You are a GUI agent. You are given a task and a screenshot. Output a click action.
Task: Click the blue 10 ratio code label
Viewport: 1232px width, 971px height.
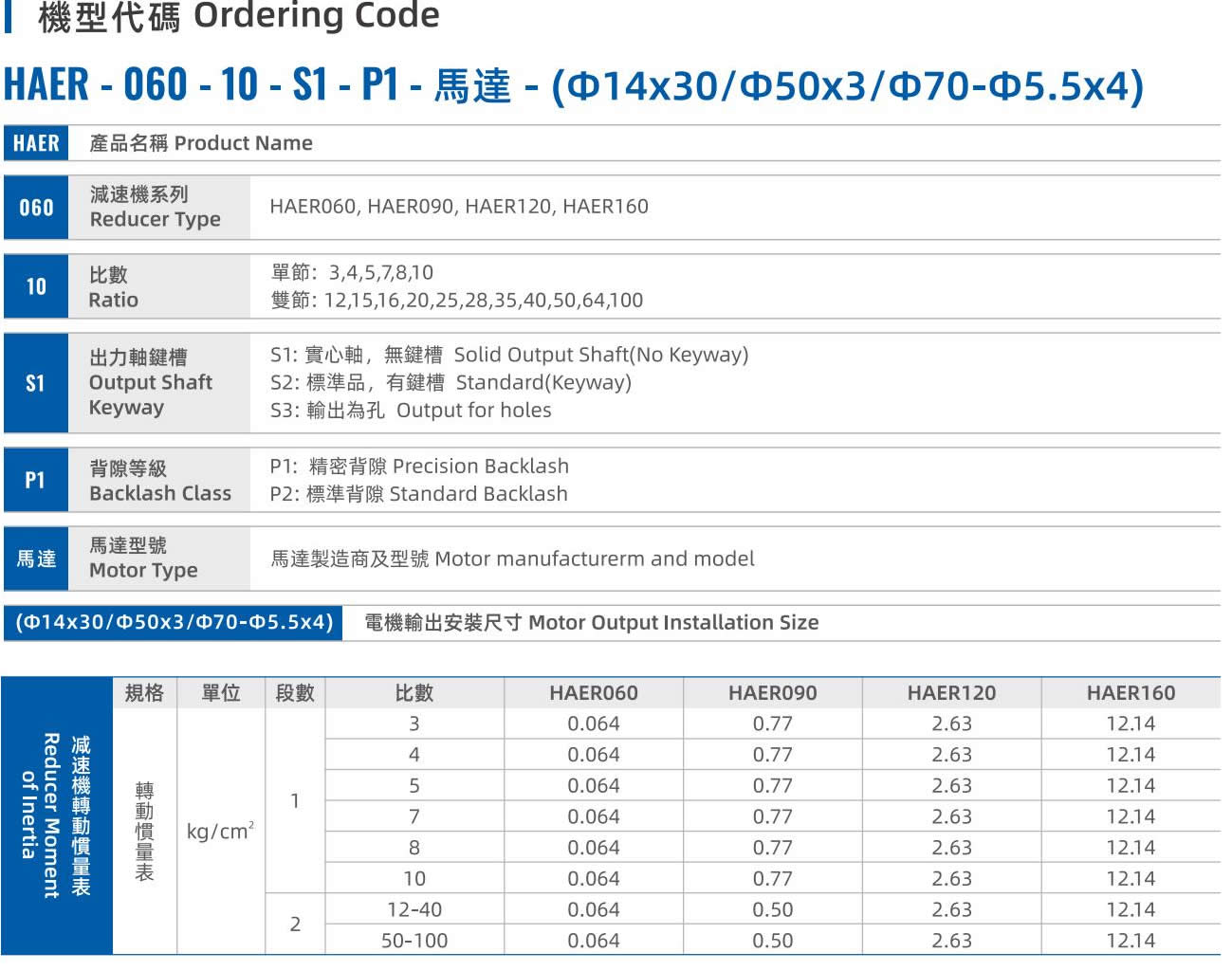(x=36, y=286)
